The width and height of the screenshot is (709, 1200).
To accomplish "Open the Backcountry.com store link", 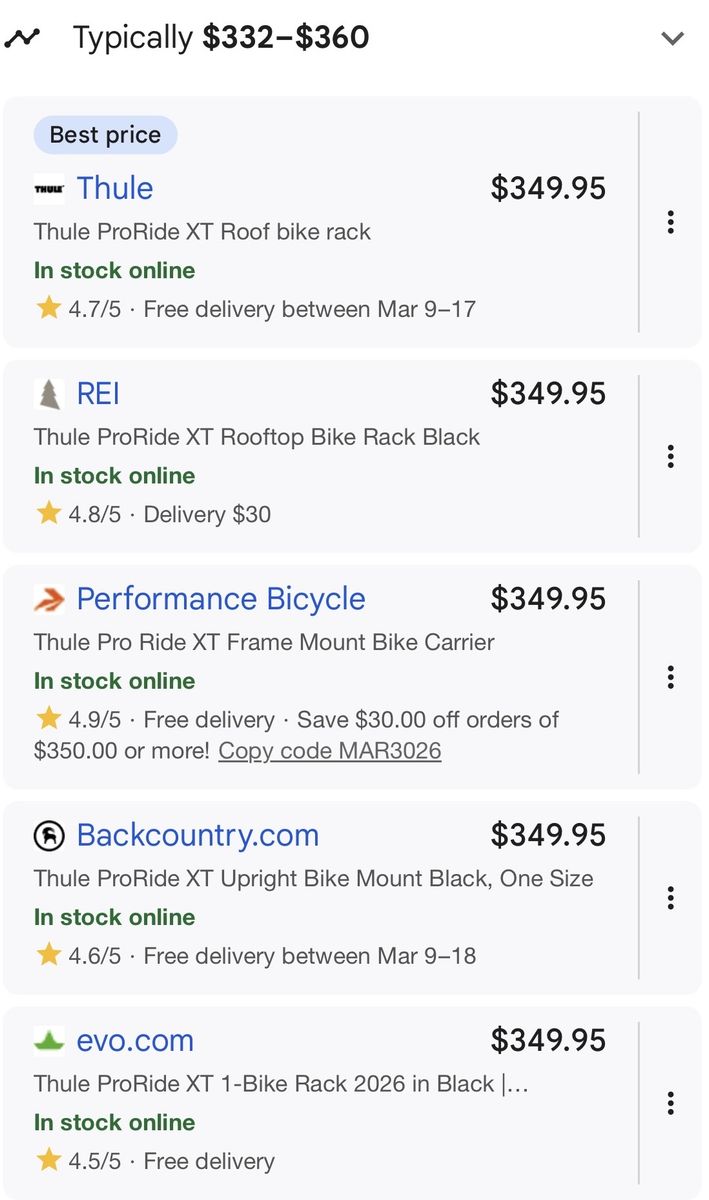I will [x=198, y=835].
